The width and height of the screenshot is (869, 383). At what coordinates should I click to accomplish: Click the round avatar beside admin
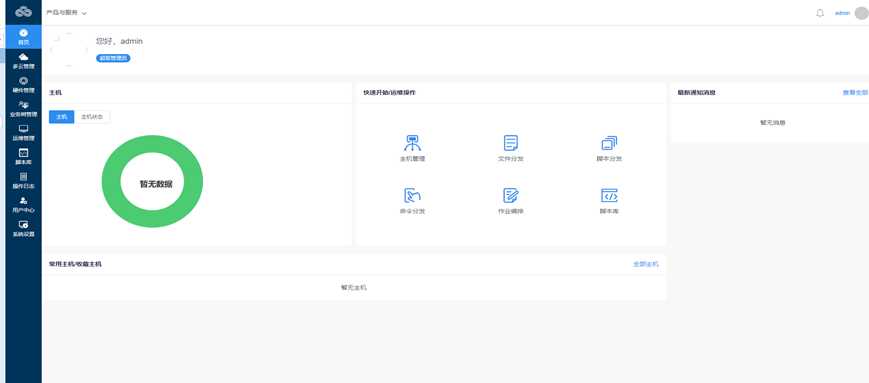(861, 13)
